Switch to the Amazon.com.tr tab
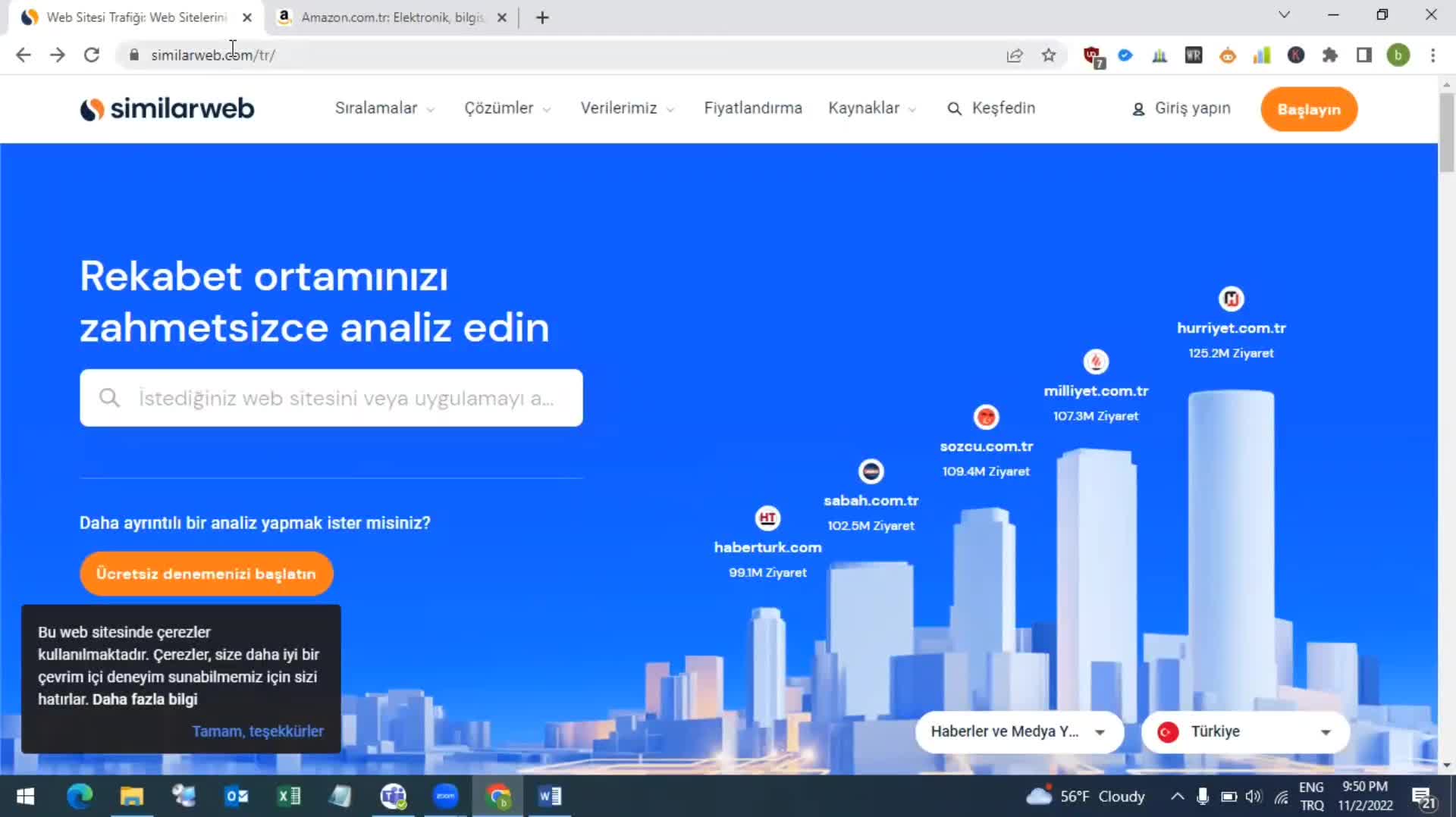1456x817 pixels. [391, 17]
